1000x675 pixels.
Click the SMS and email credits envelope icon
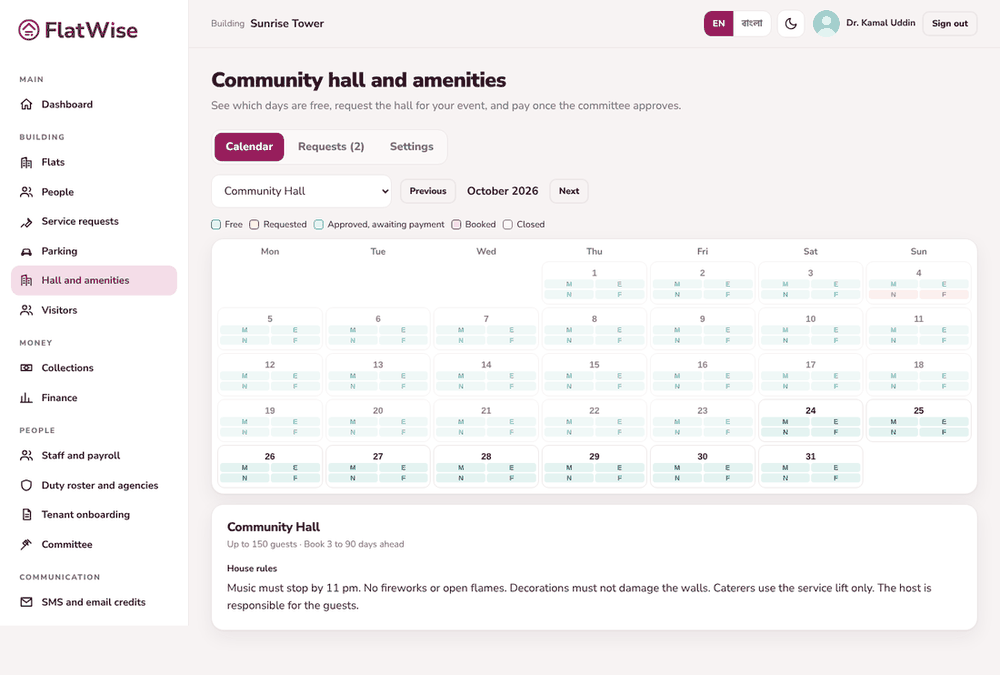(x=26, y=602)
